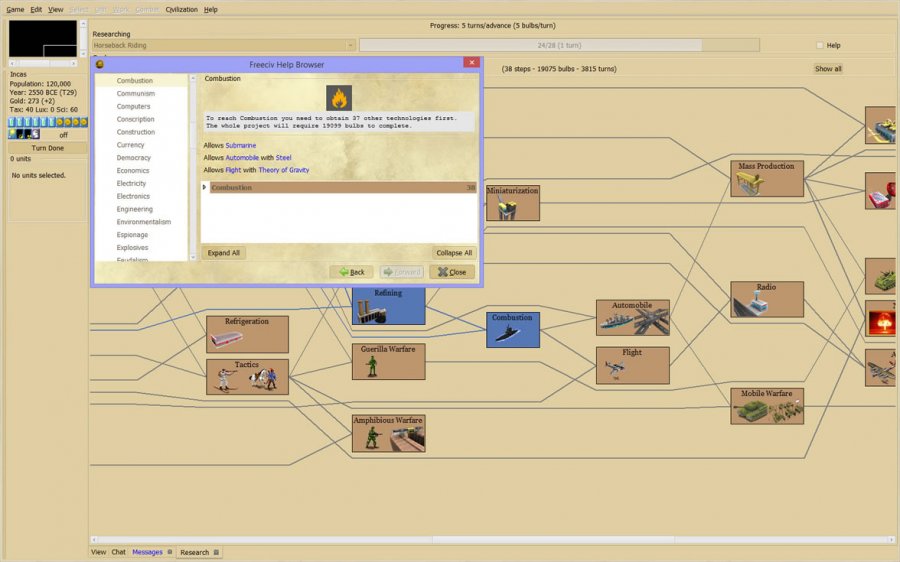Click Expand All in help browser
Image resolution: width=900 pixels, height=562 pixels.
pyautogui.click(x=224, y=253)
